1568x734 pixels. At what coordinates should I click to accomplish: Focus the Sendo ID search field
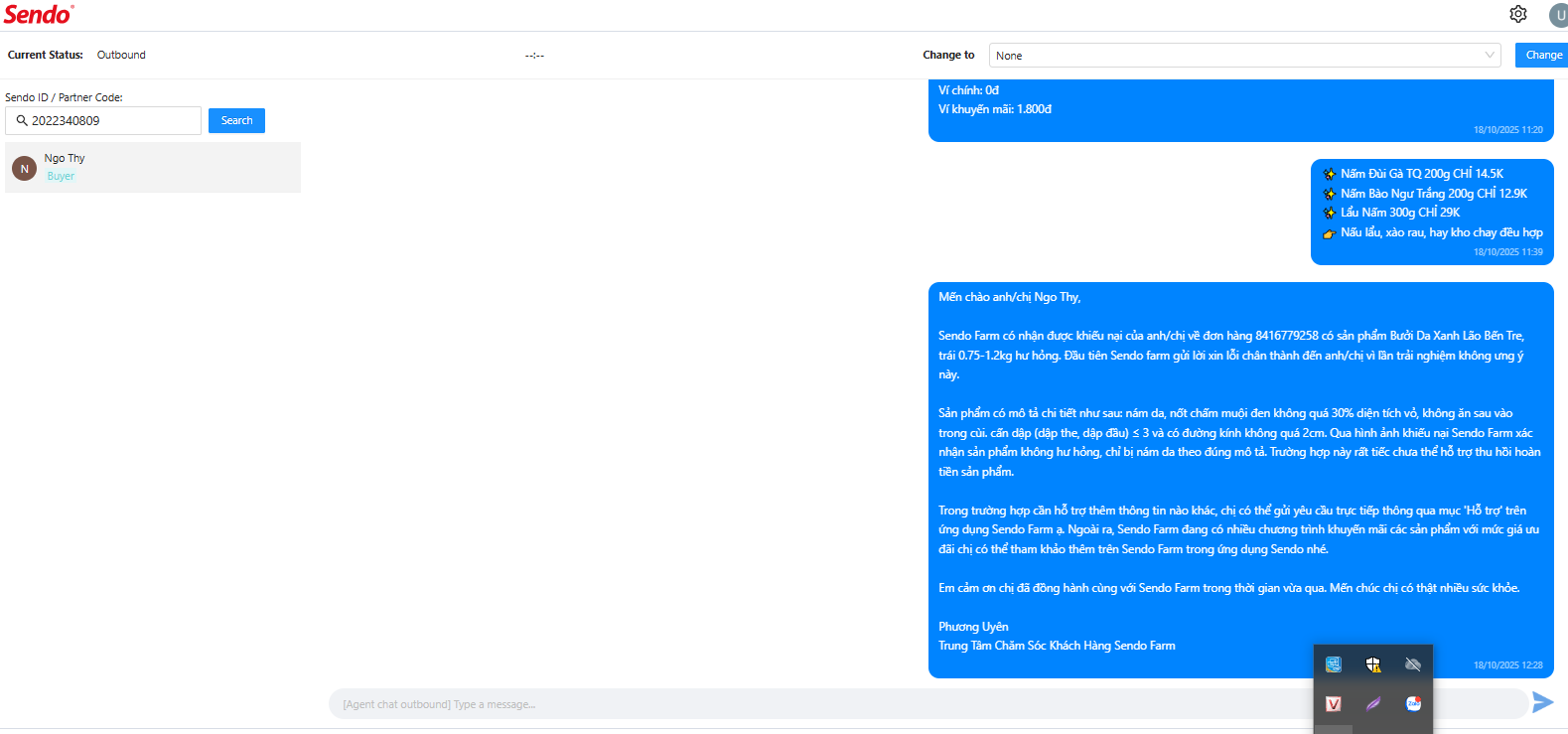(103, 120)
